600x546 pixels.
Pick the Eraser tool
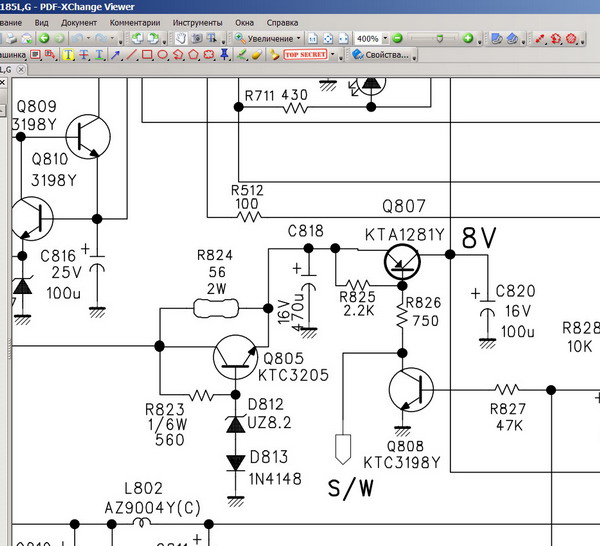click(255, 55)
